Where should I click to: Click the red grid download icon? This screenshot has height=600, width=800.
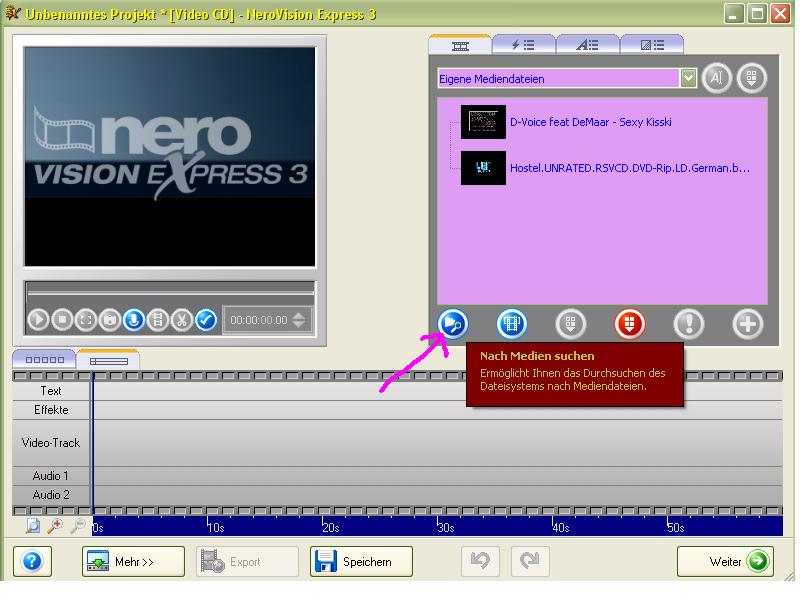630,323
